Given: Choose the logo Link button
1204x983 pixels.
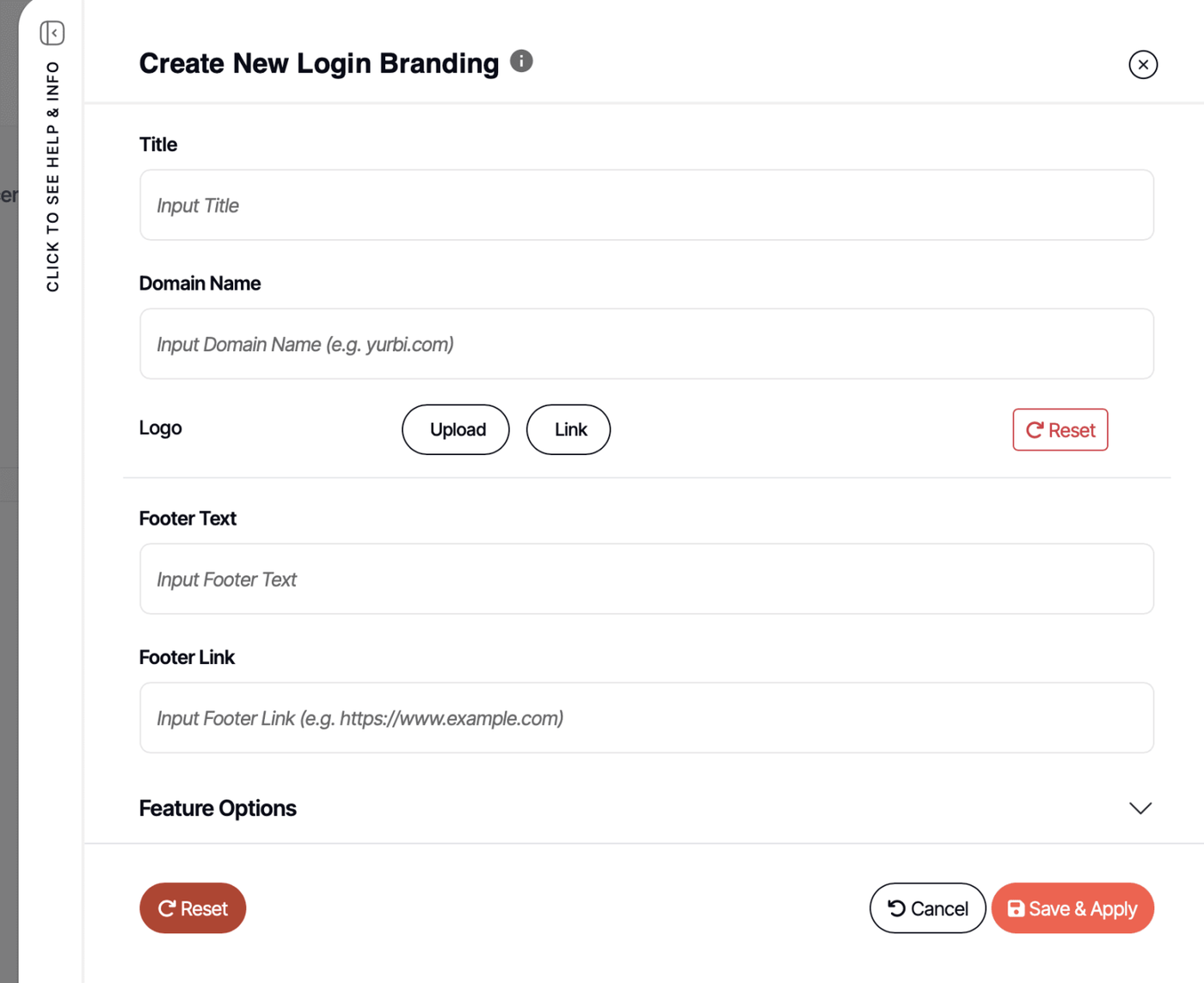Looking at the screenshot, I should [x=568, y=430].
